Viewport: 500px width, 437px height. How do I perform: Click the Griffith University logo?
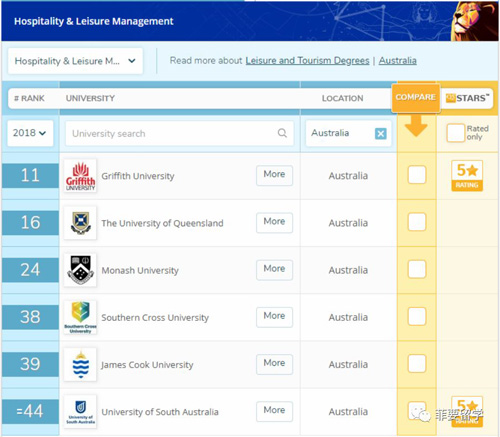coord(80,176)
